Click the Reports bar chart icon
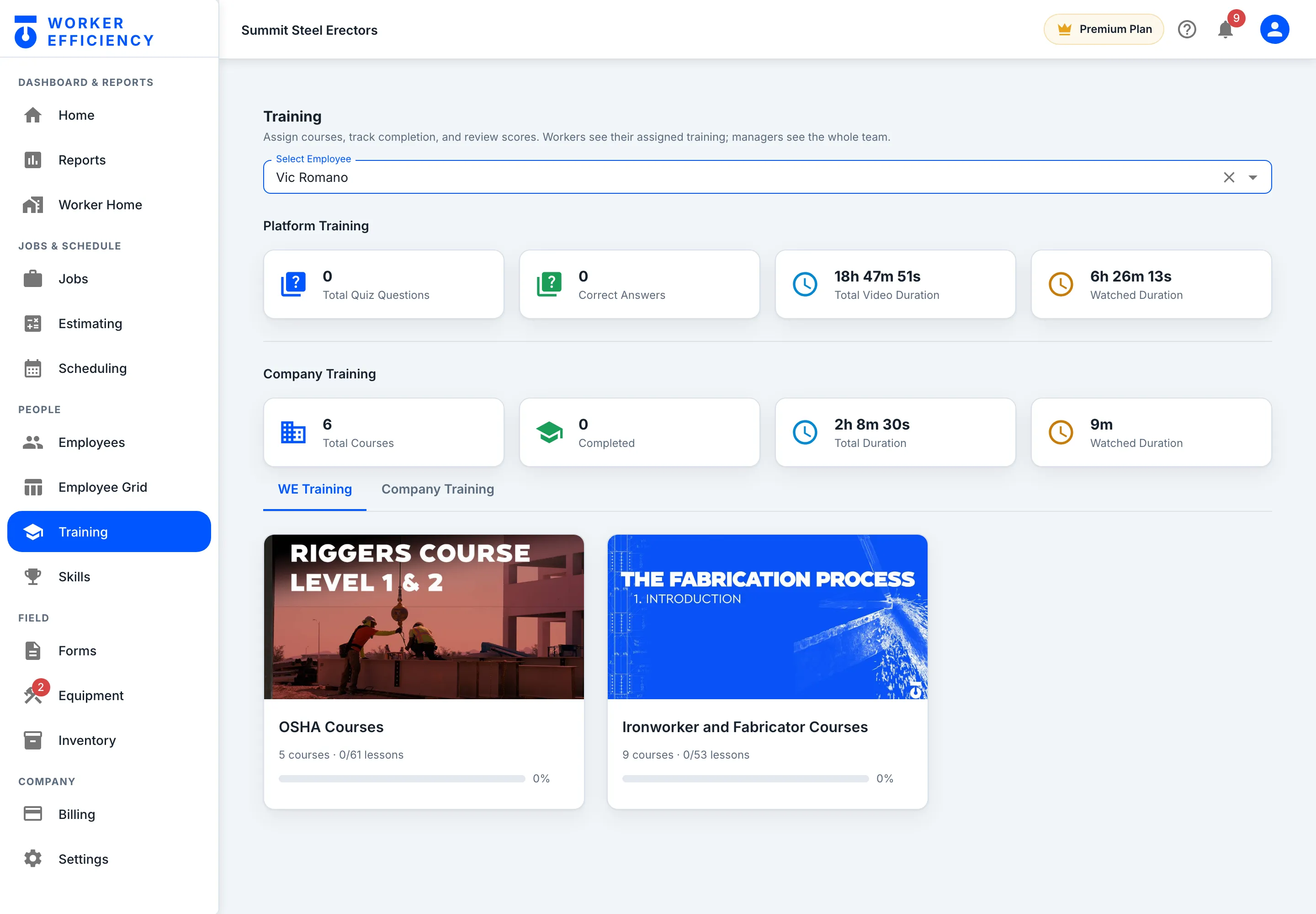Screen dimensions: 1316x914 click(32, 160)
